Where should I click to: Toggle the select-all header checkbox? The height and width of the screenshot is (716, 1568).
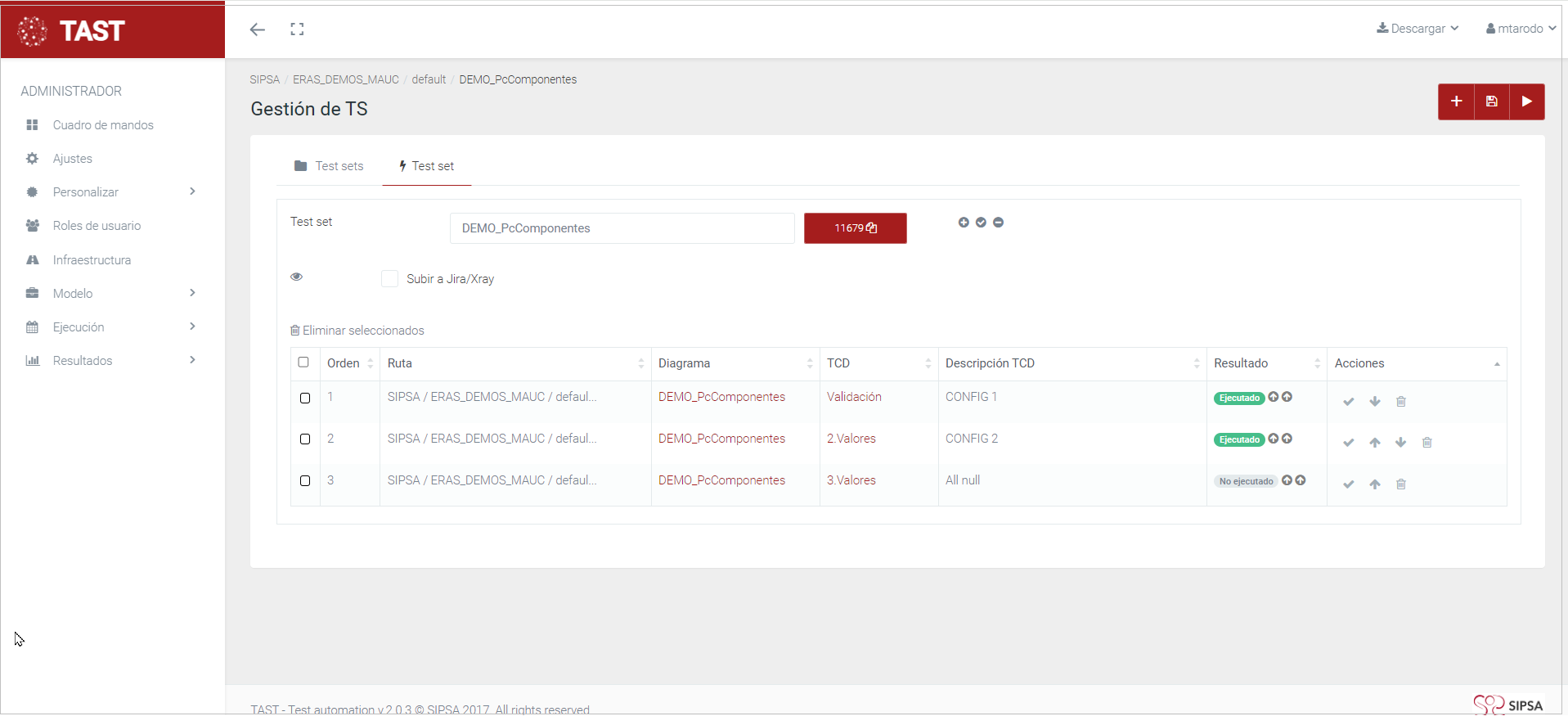pyautogui.click(x=303, y=363)
